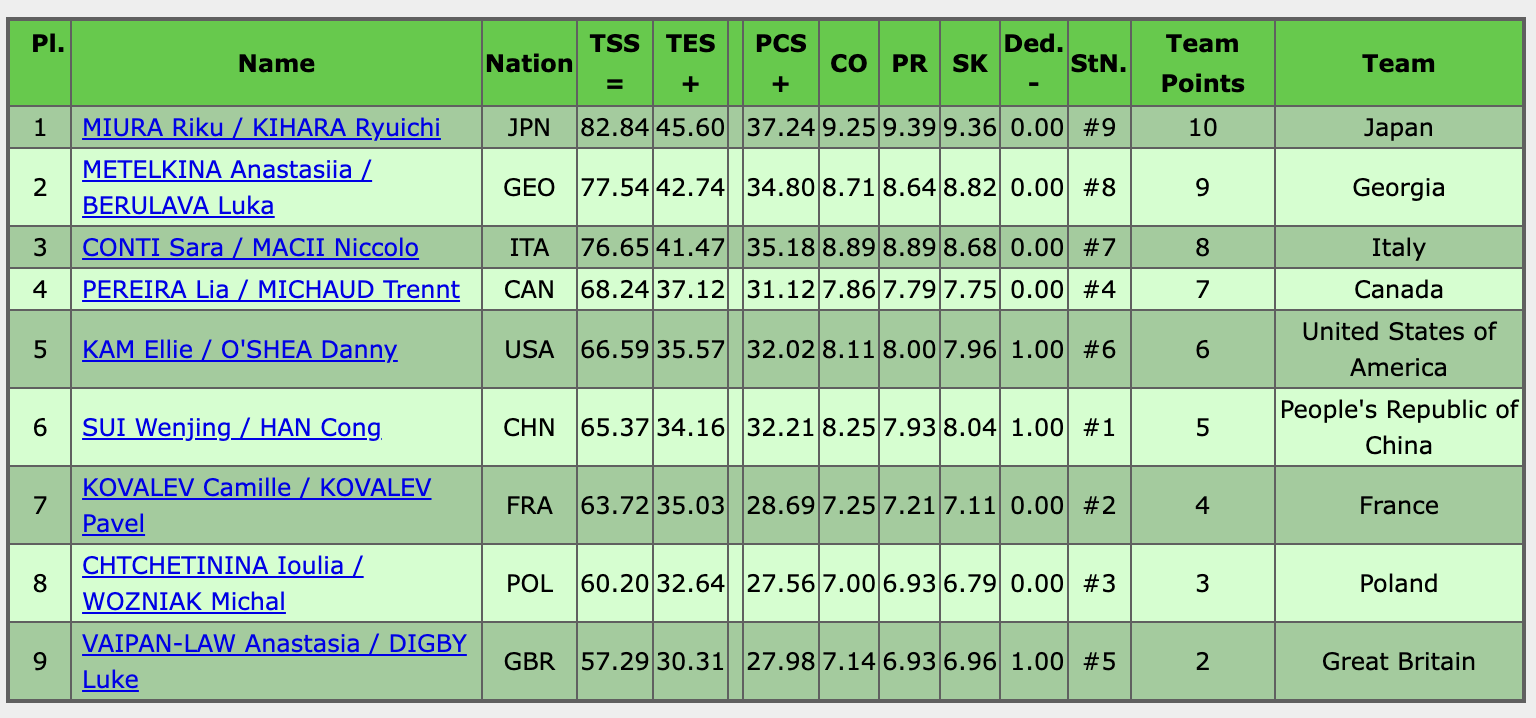Click KOVALEV Camille / KOVALEV Pavel link

point(256,488)
